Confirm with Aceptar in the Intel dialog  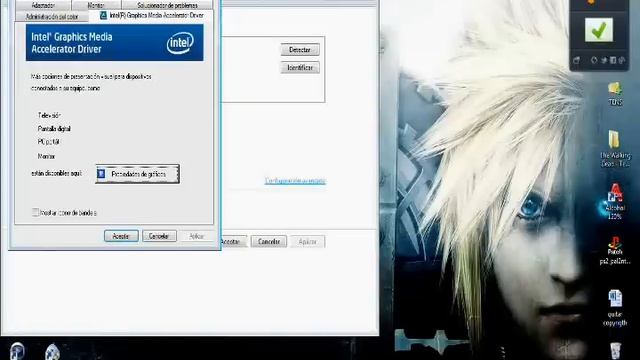click(121, 236)
